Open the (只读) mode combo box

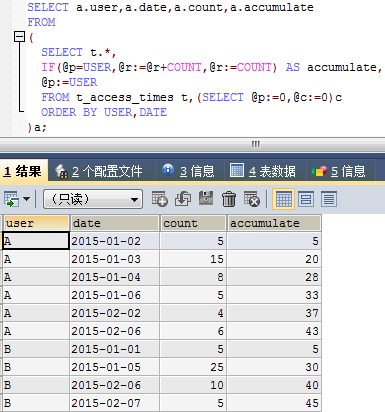(93, 199)
